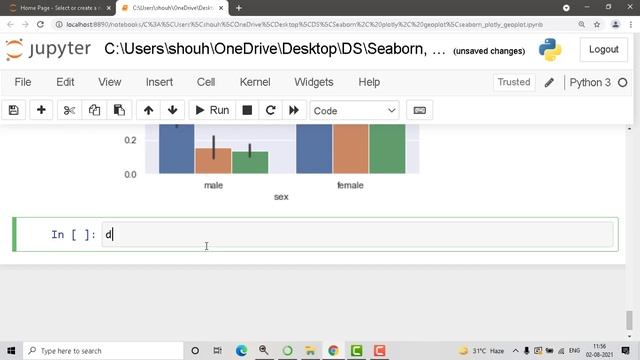640x360 pixels.
Task: Click the Jupyter logo
Action: pyautogui.click(x=48, y=49)
